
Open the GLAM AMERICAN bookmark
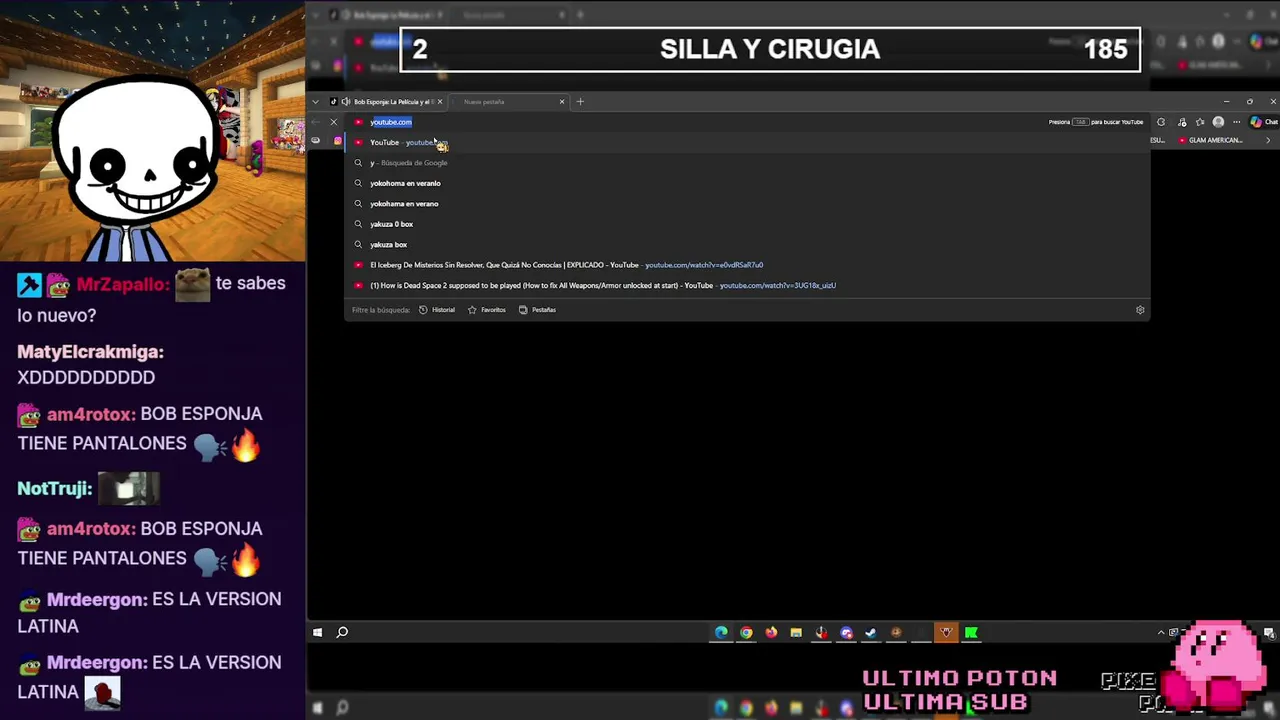1210,140
